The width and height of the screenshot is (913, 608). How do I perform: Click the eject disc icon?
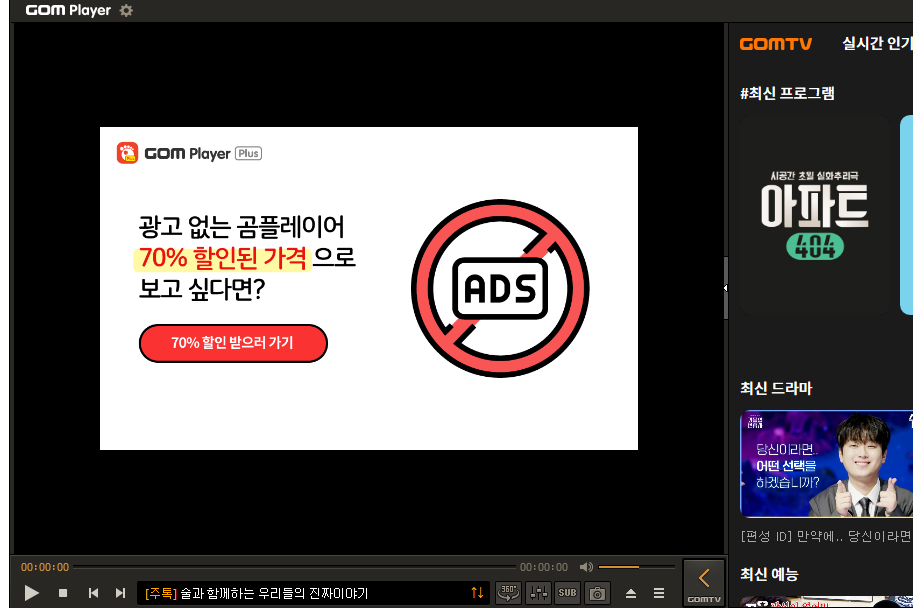631,592
